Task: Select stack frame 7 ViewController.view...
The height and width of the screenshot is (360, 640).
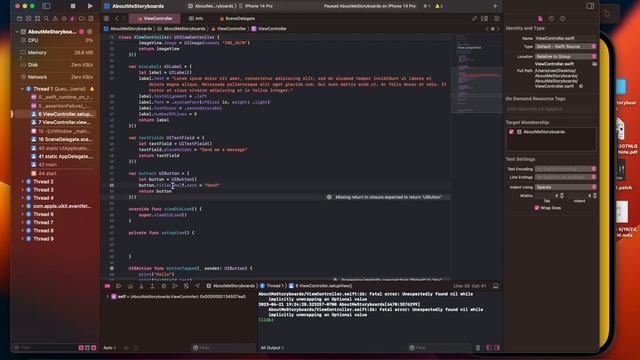Action: [x=62, y=122]
